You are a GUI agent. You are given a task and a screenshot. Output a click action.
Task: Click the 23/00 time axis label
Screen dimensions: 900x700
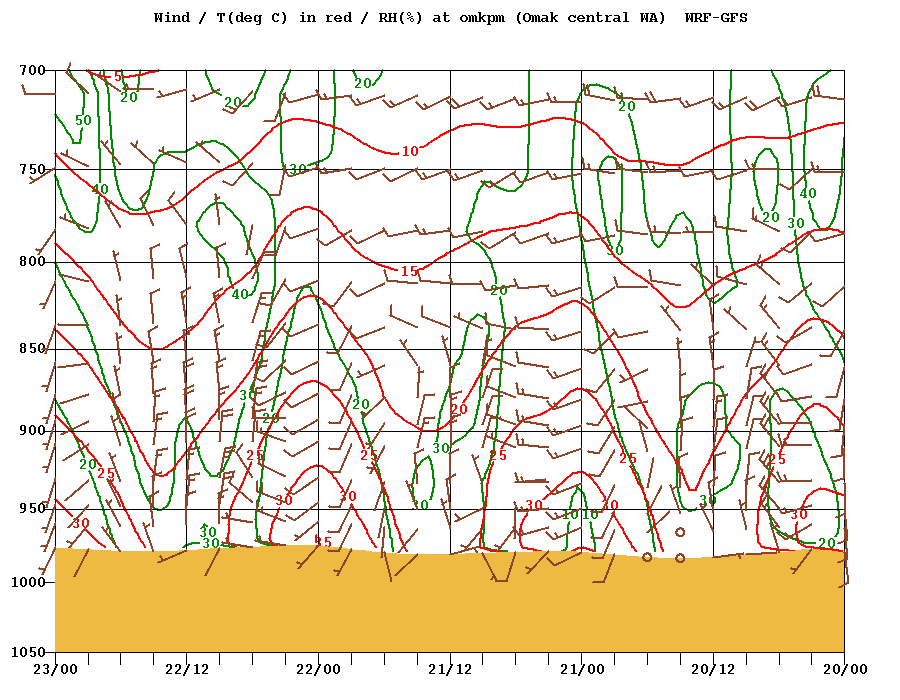click(x=56, y=670)
